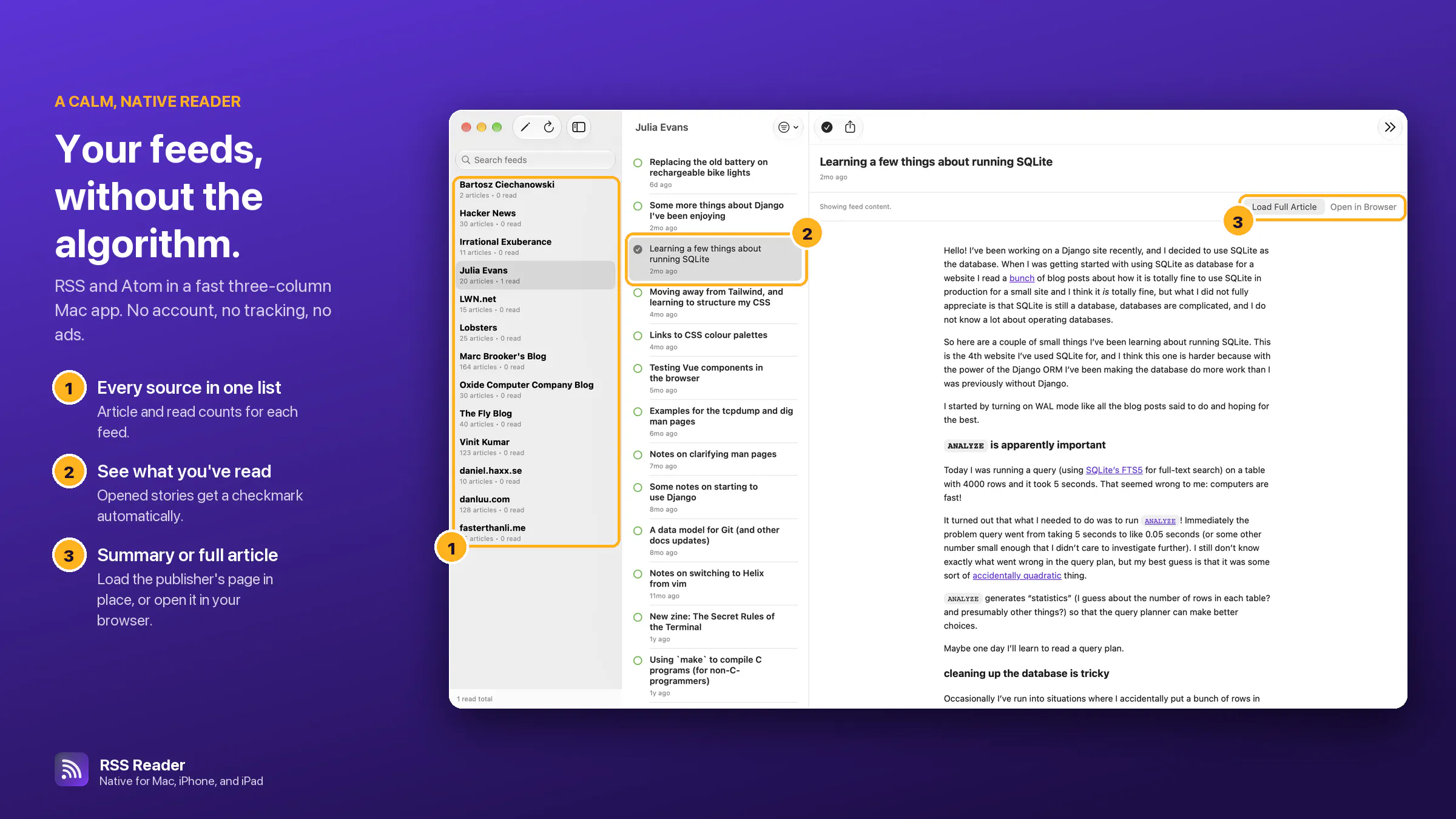Mark article read with checkmark icon
The width and height of the screenshot is (1456, 819).
click(827, 127)
